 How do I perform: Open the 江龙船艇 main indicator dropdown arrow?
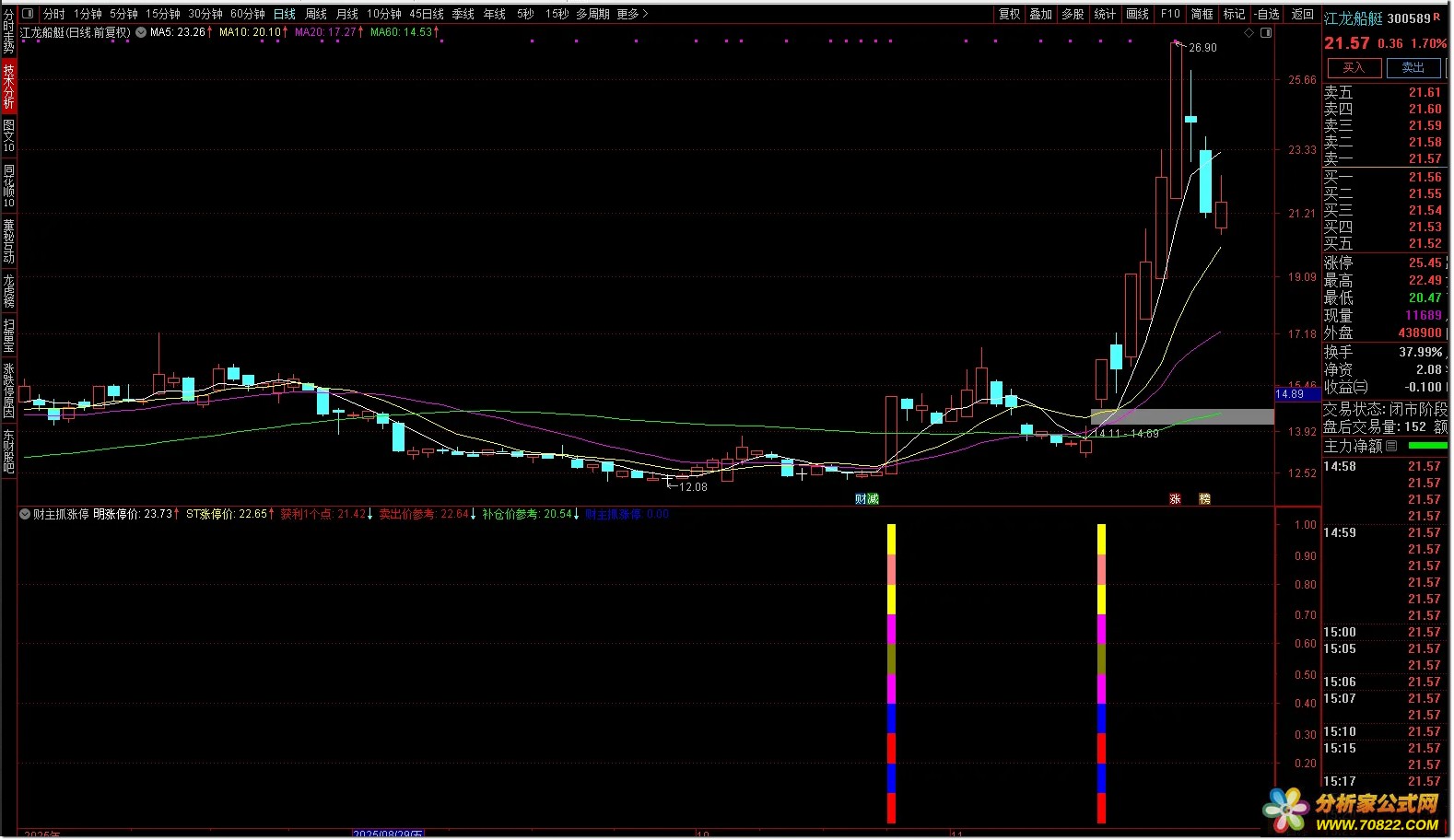pyautogui.click(x=141, y=32)
